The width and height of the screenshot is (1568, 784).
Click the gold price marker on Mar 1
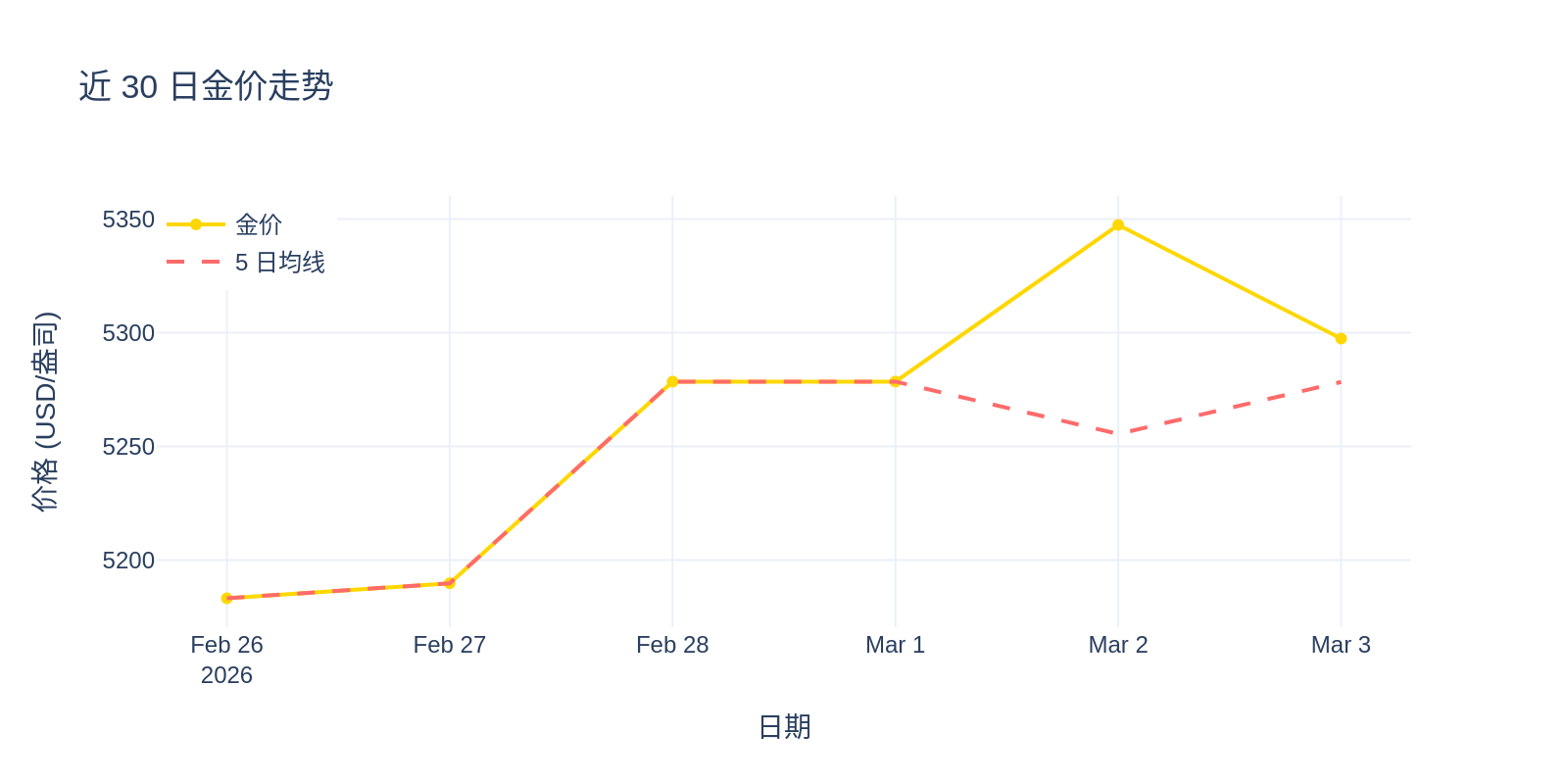[x=895, y=381]
